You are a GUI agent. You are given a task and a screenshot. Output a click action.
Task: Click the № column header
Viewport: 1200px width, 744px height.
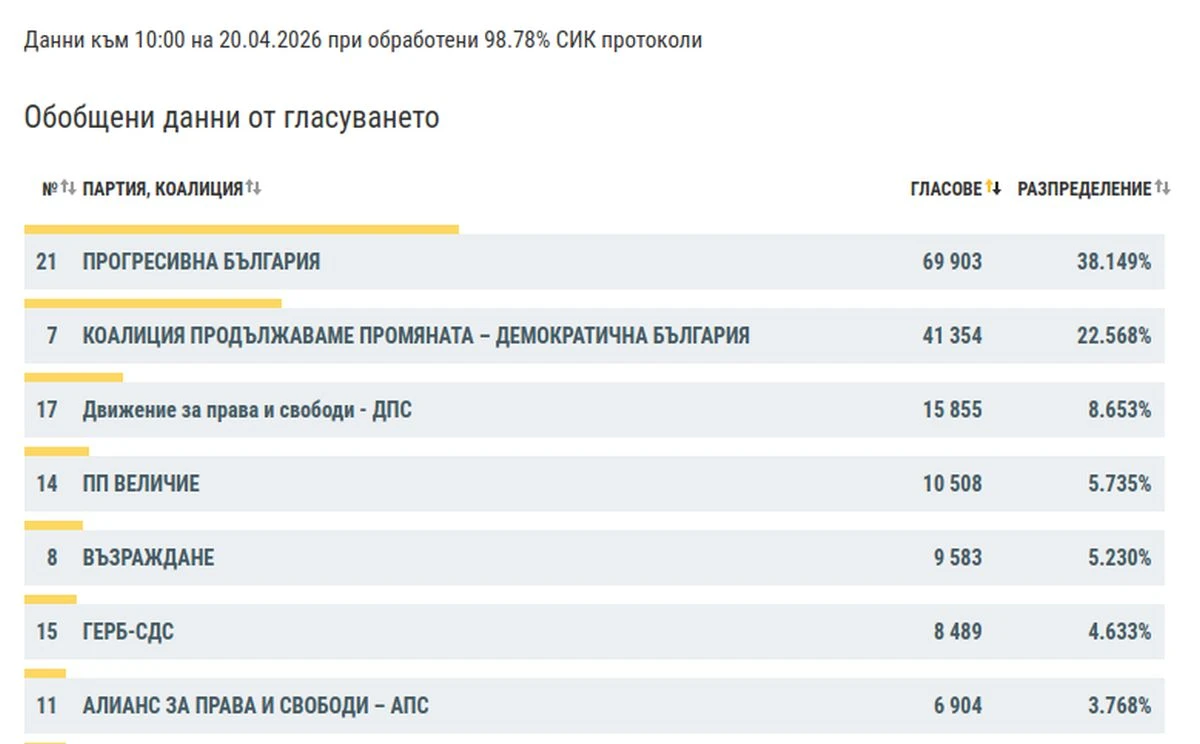point(50,189)
